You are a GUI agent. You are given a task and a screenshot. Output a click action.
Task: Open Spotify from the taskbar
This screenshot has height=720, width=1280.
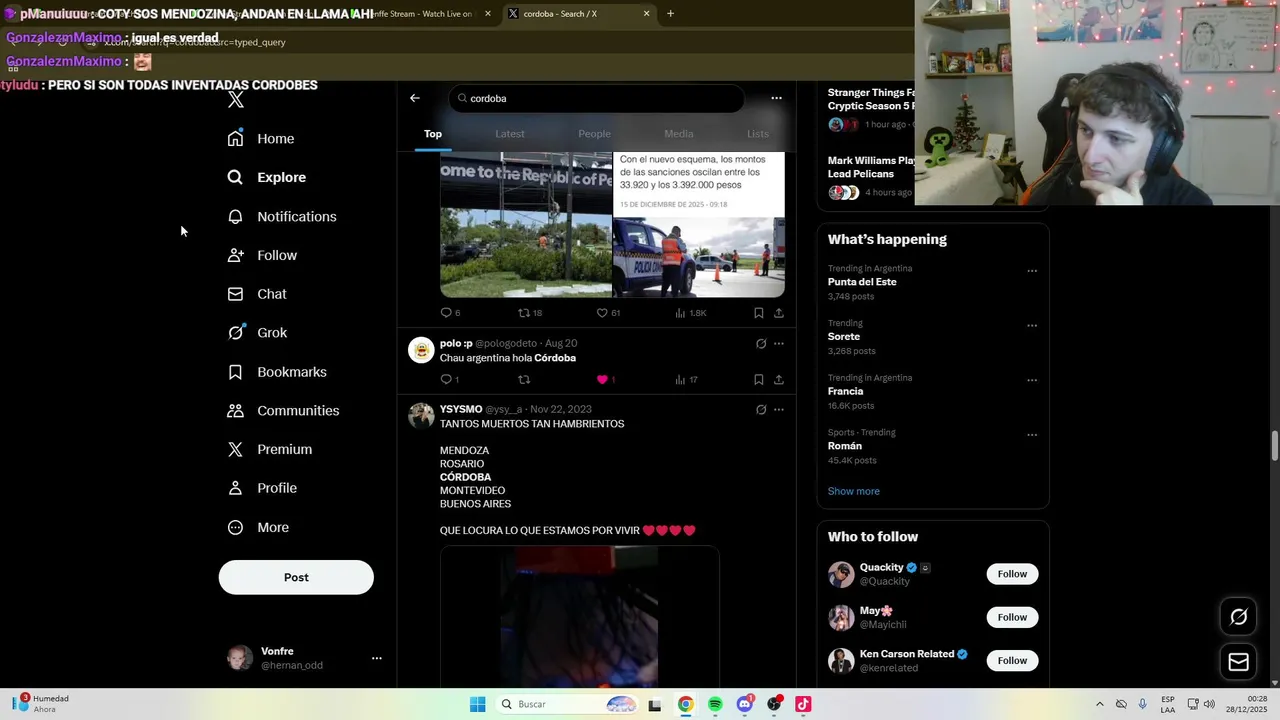tap(715, 704)
